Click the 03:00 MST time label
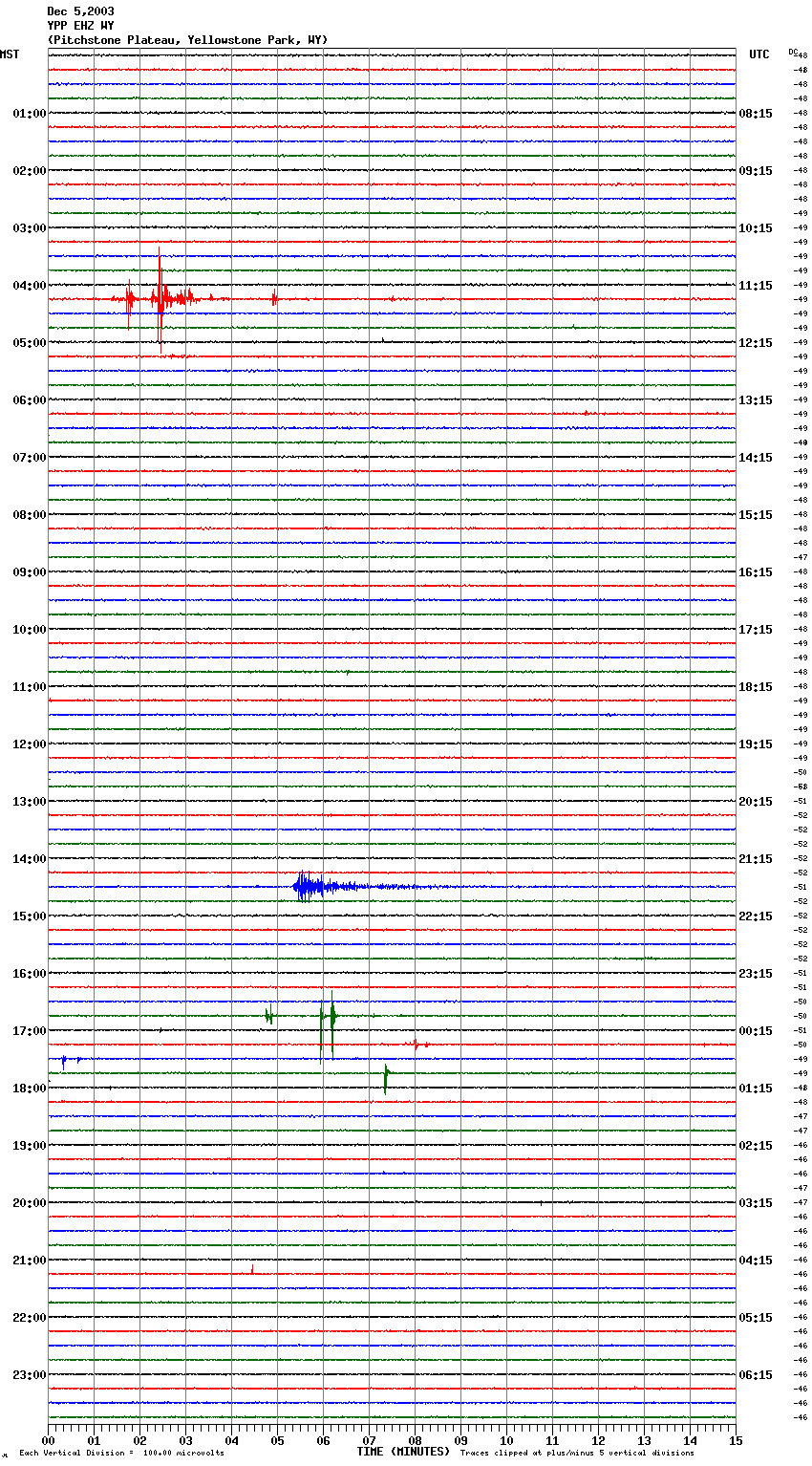Screen dimensions: 812x1466 (x=29, y=228)
